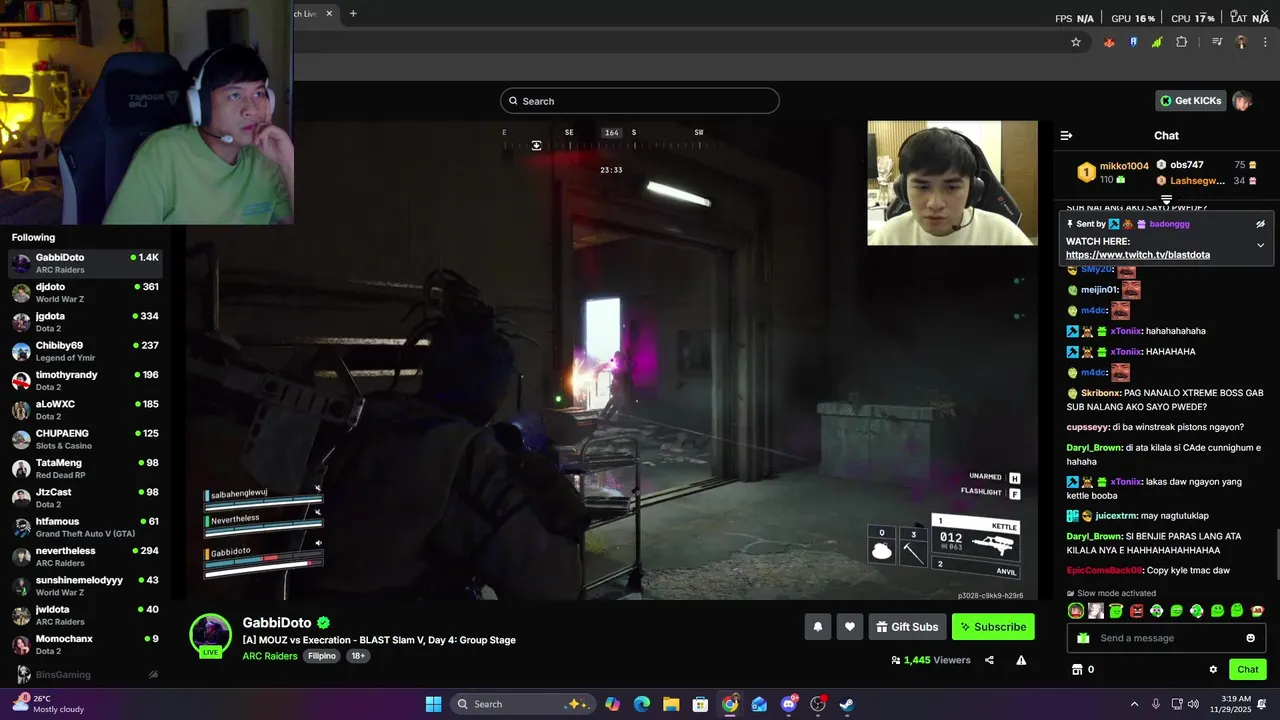Open Steam from the taskbar
This screenshot has width=1280, height=720.
click(x=847, y=704)
